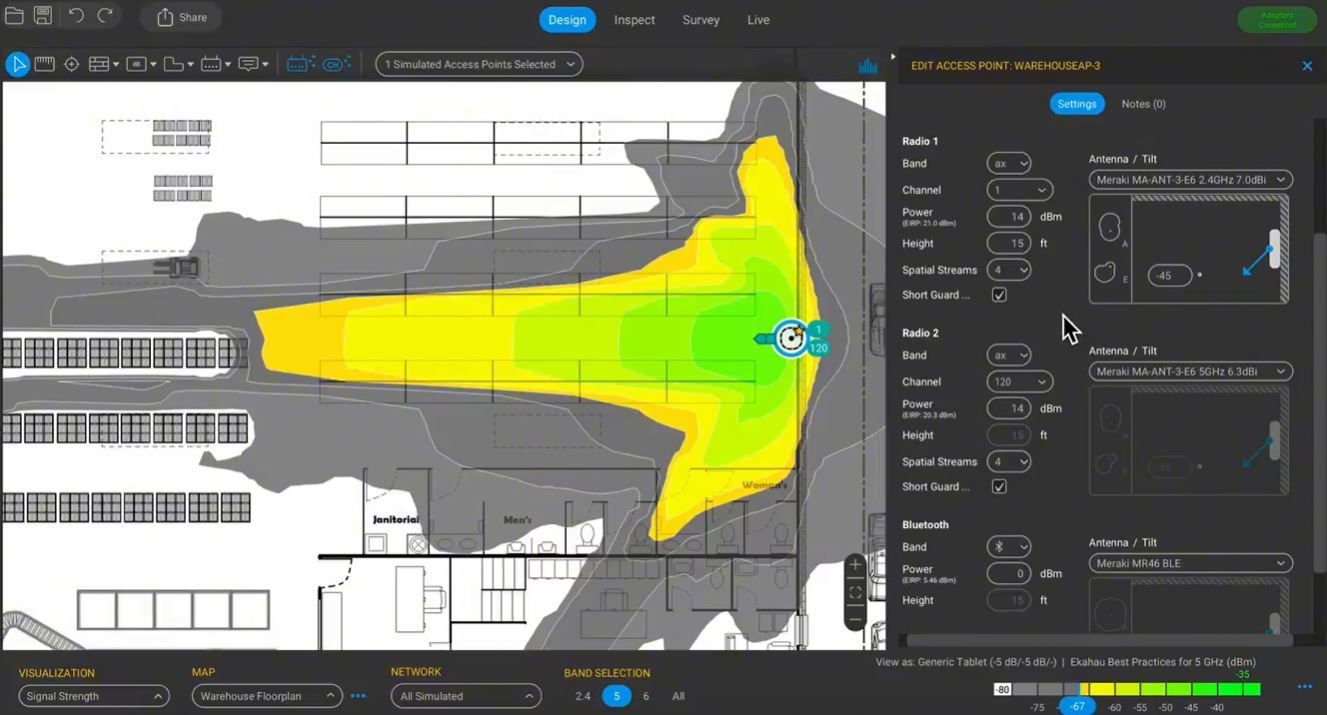Click the Share button
Viewport: 1327px width, 715px height.
click(x=181, y=17)
